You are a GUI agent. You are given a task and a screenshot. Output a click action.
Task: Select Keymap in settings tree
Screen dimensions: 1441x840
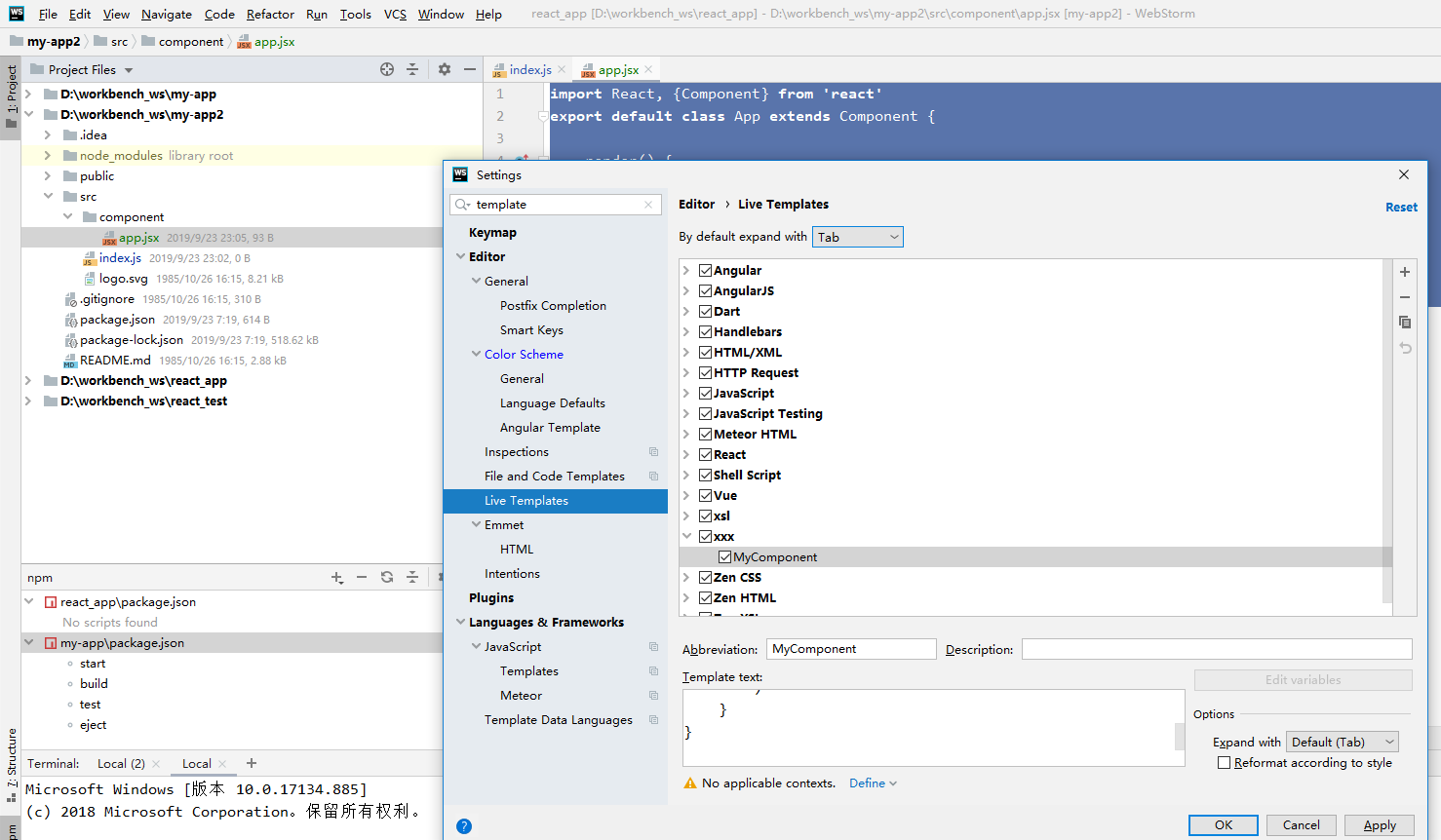[492, 233]
